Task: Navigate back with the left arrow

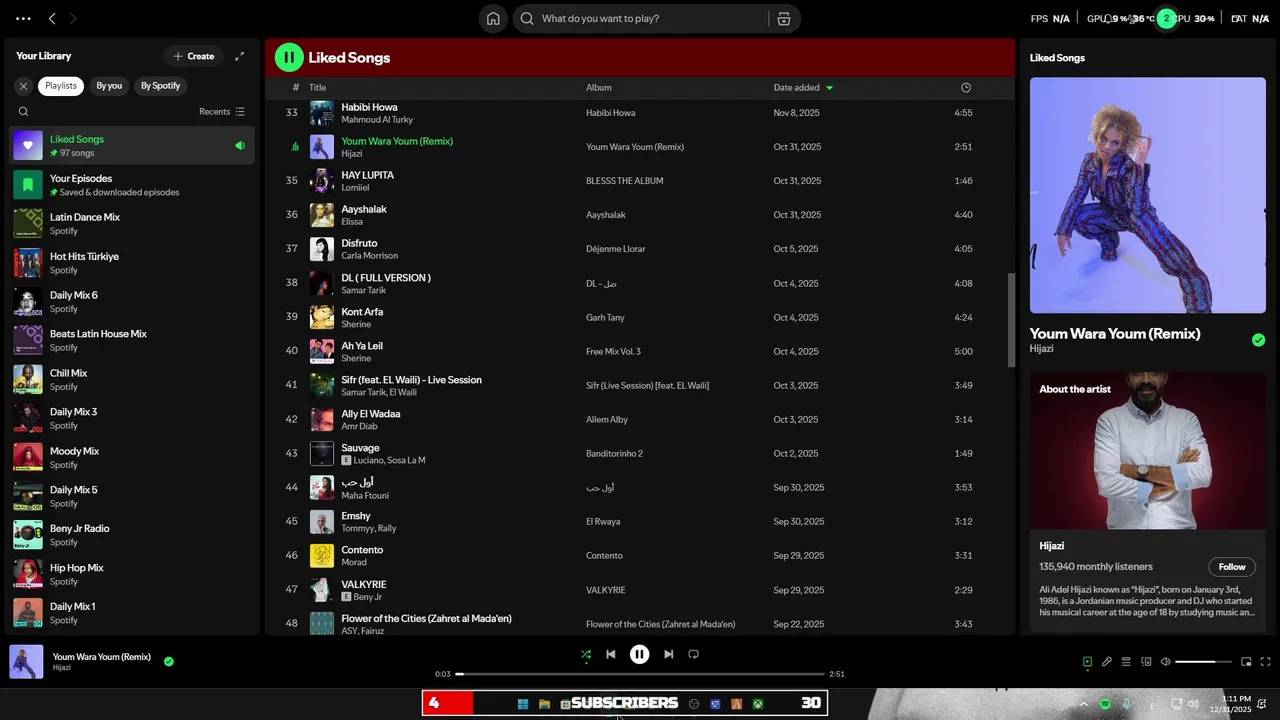Action: pyautogui.click(x=52, y=18)
